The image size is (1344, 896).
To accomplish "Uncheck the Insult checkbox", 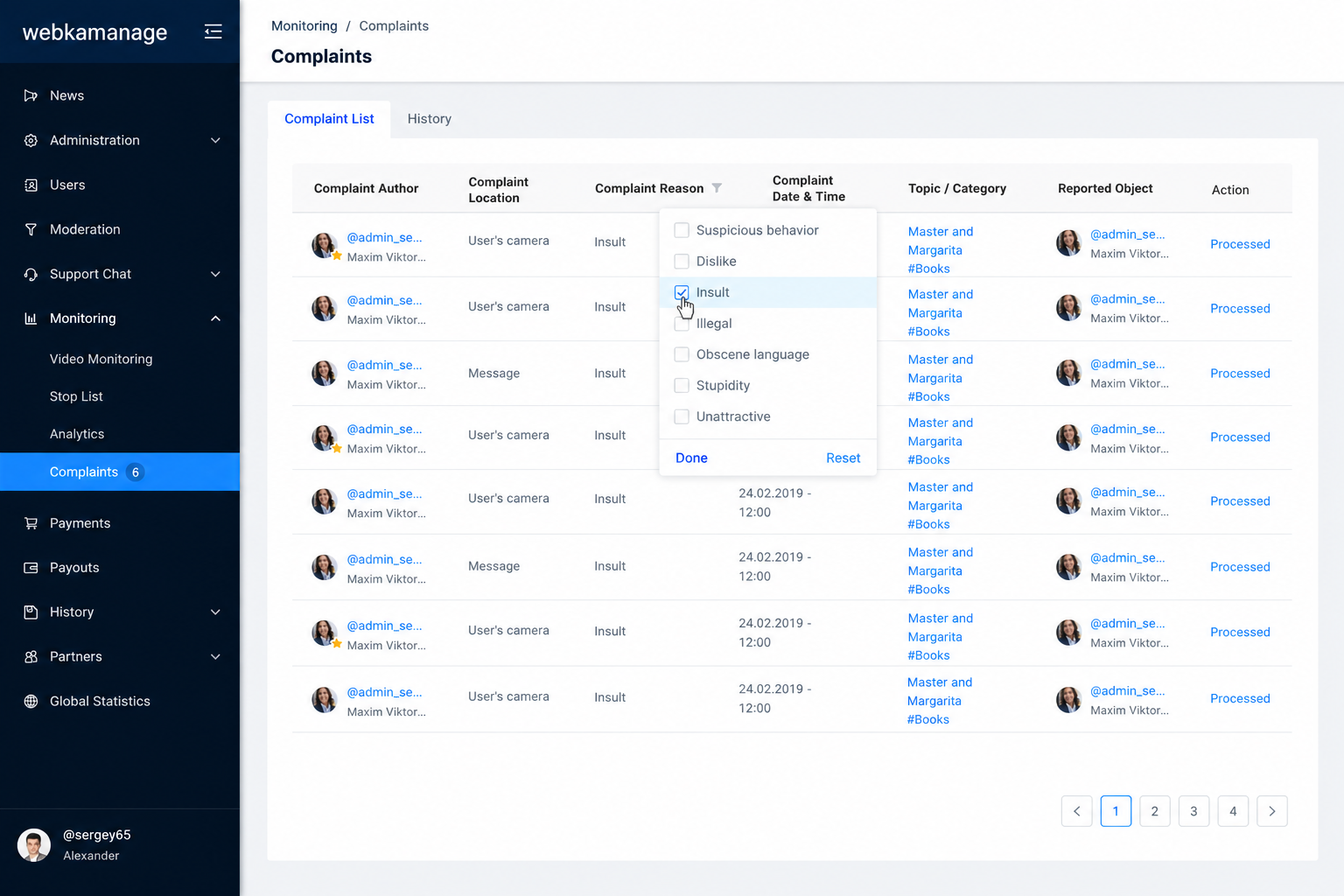I will click(682, 292).
